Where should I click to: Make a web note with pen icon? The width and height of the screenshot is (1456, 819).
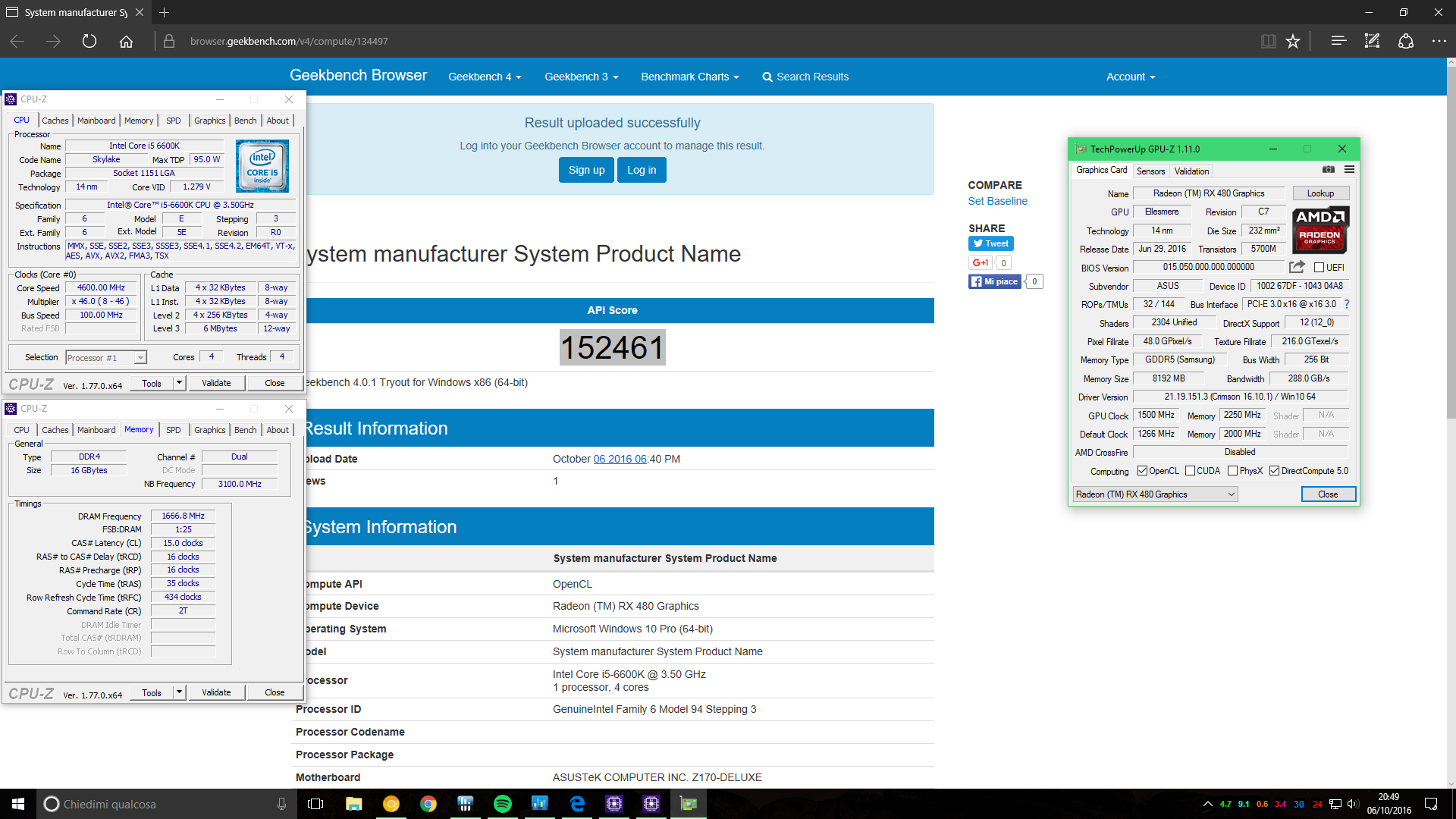(1372, 41)
